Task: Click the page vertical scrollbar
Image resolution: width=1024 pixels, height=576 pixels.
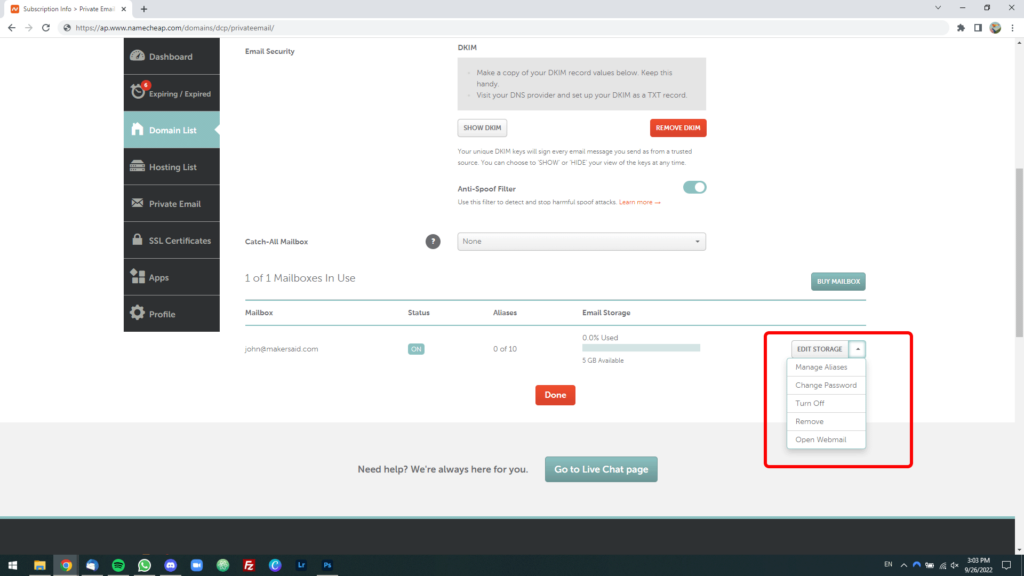Action: coord(1019,253)
